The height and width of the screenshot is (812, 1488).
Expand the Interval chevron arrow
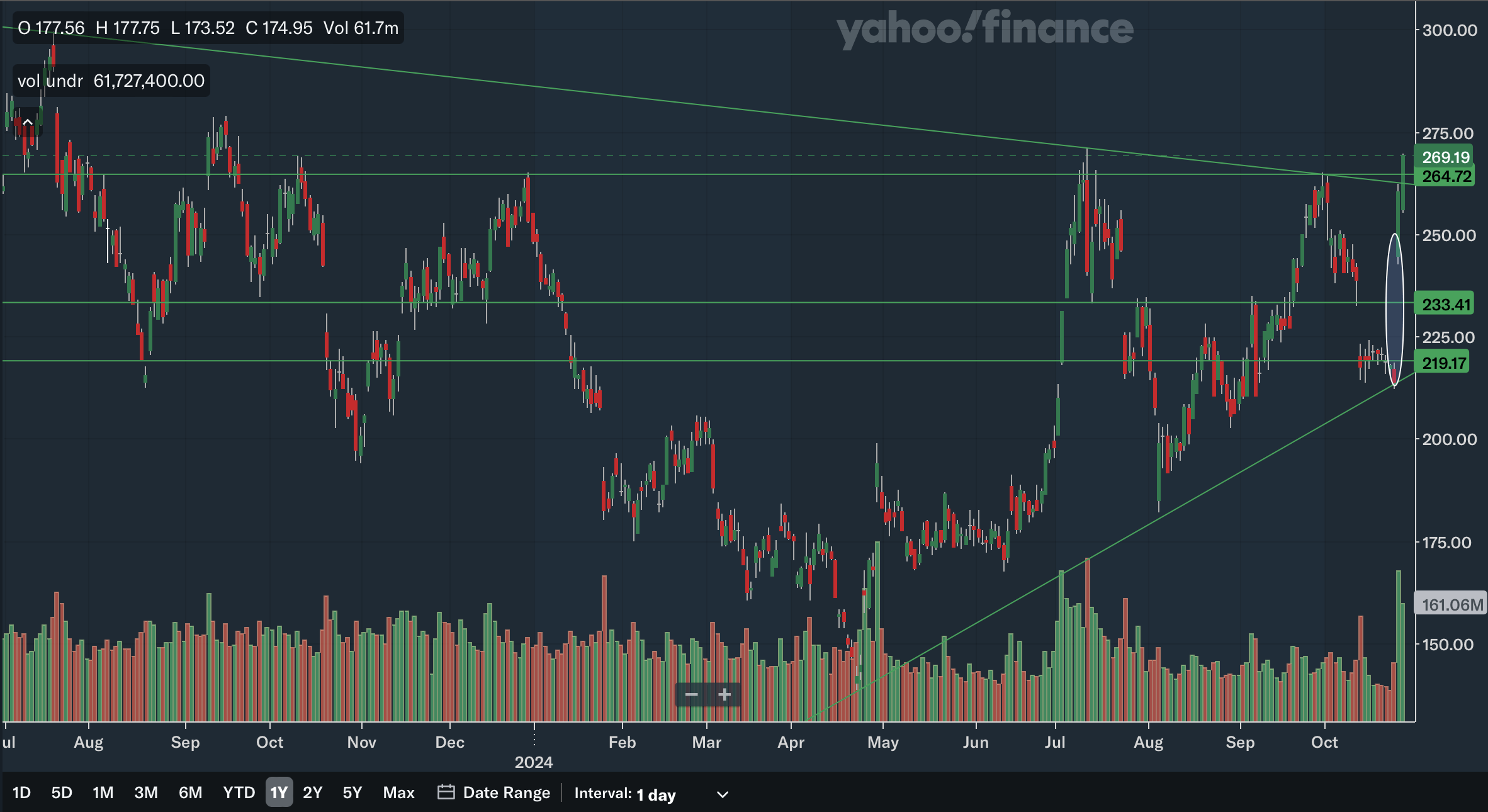coord(723,794)
